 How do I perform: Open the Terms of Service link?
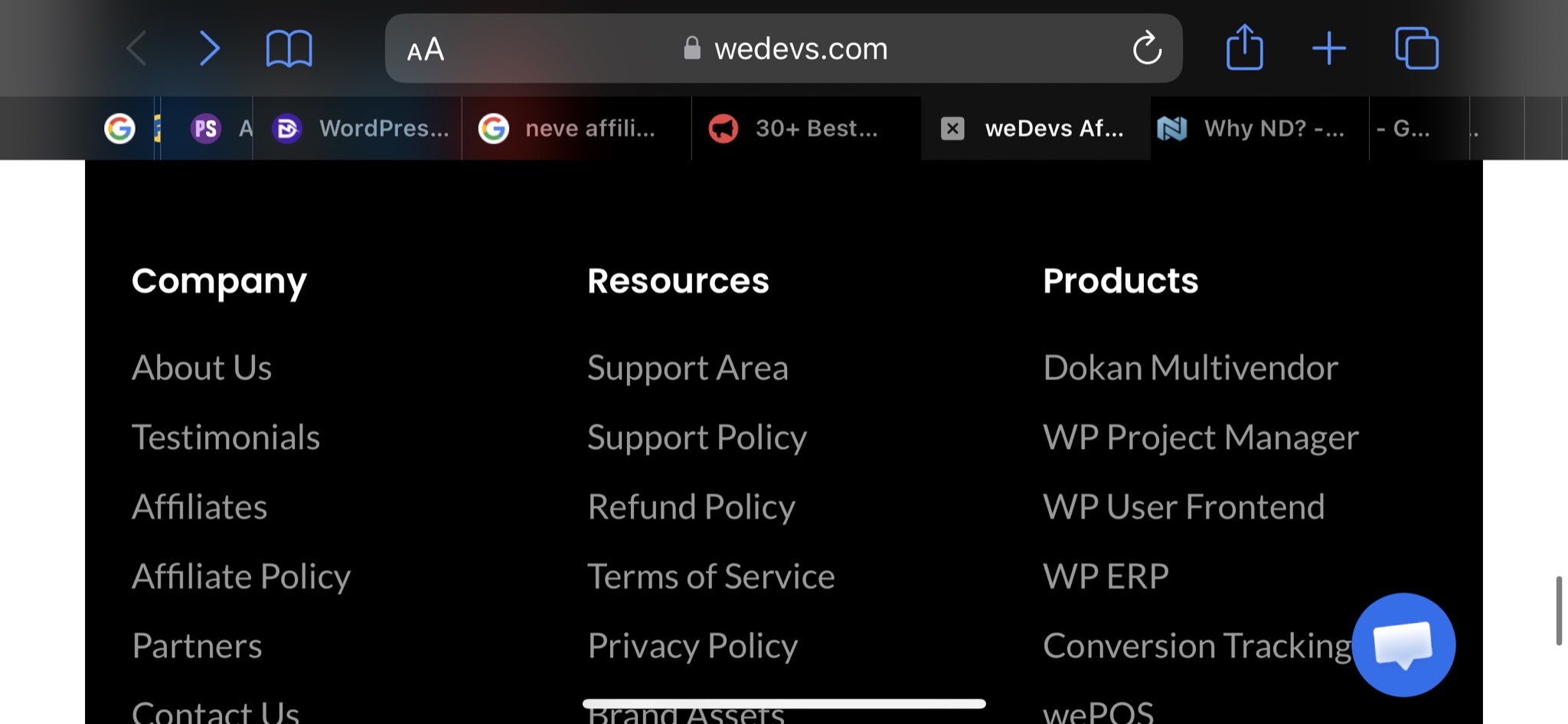710,576
